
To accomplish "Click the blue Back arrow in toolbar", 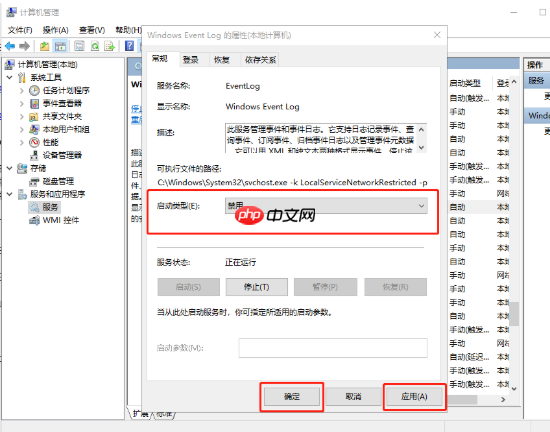I will pos(9,46).
